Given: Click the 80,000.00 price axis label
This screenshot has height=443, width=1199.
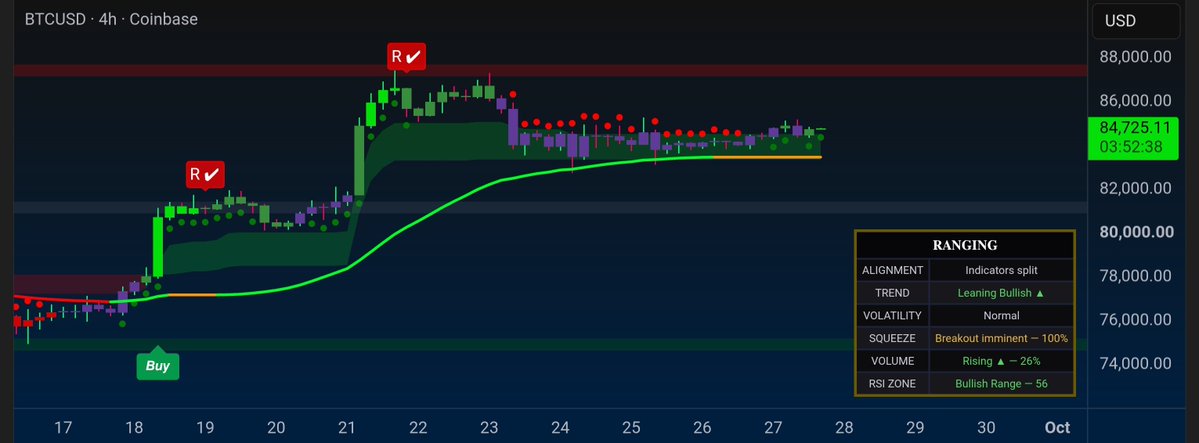Looking at the screenshot, I should pos(1136,232).
